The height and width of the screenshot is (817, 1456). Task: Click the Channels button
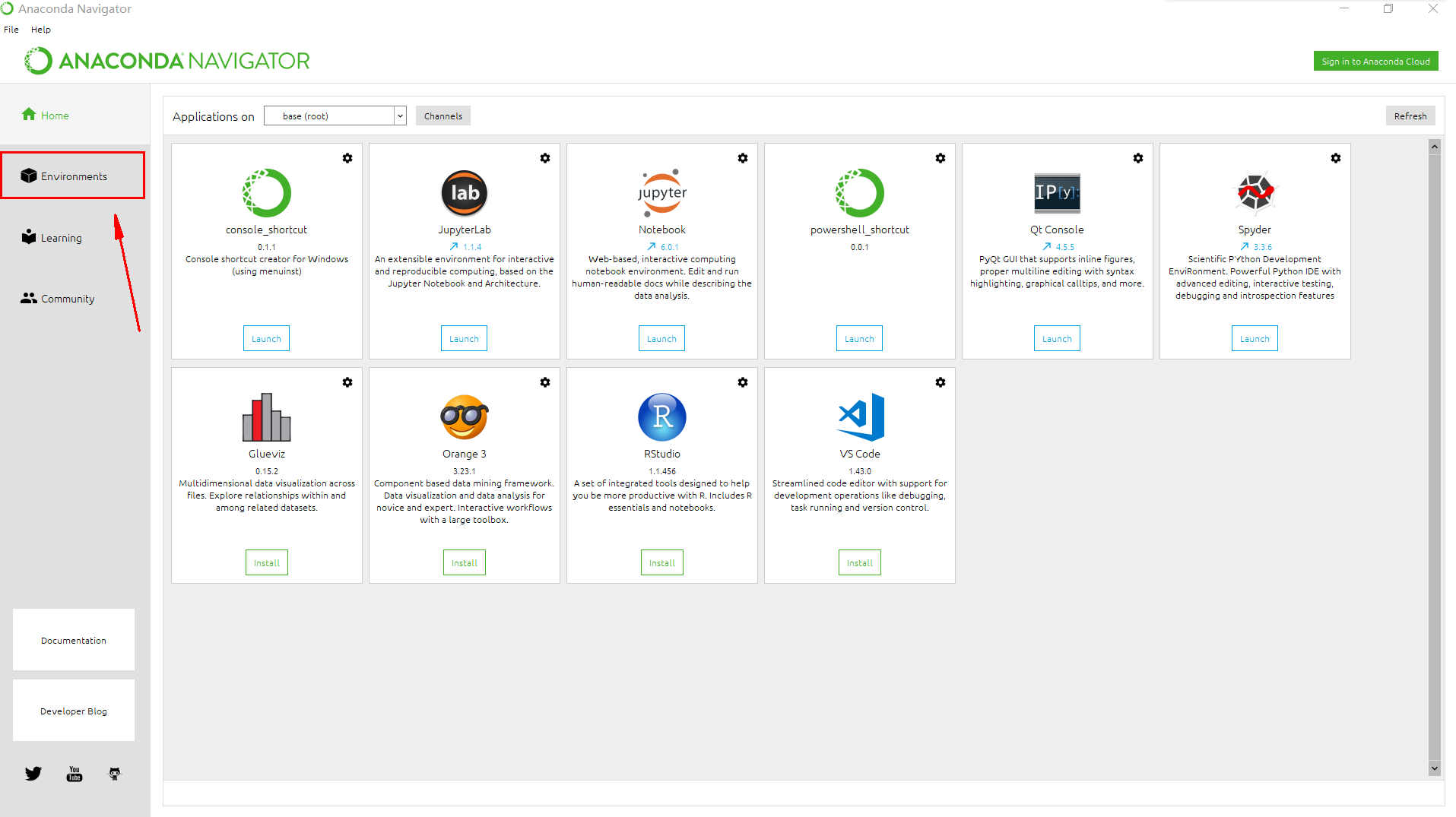[x=443, y=116]
